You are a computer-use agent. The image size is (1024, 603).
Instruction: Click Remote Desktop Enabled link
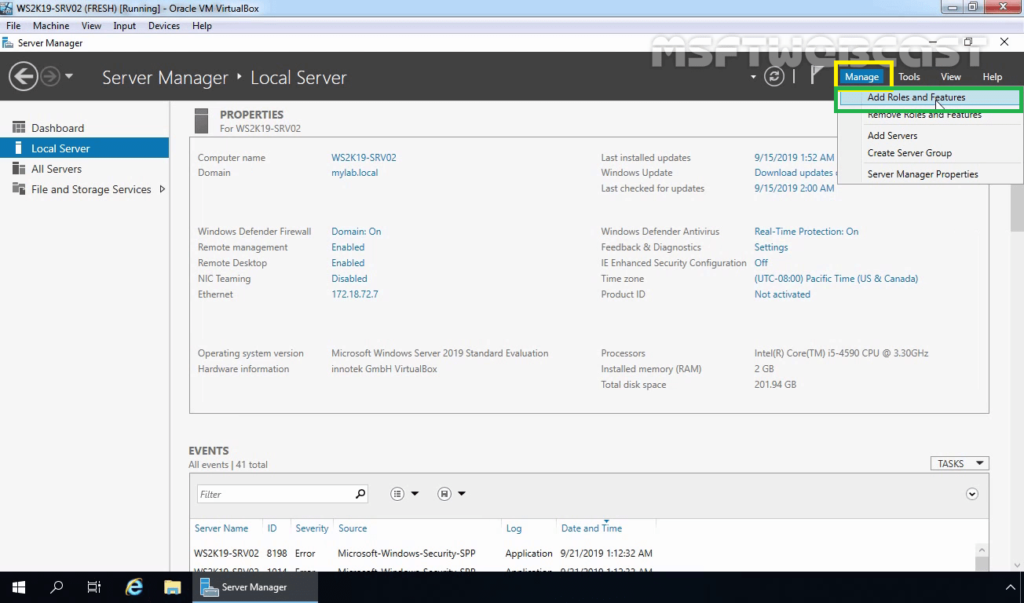347,263
